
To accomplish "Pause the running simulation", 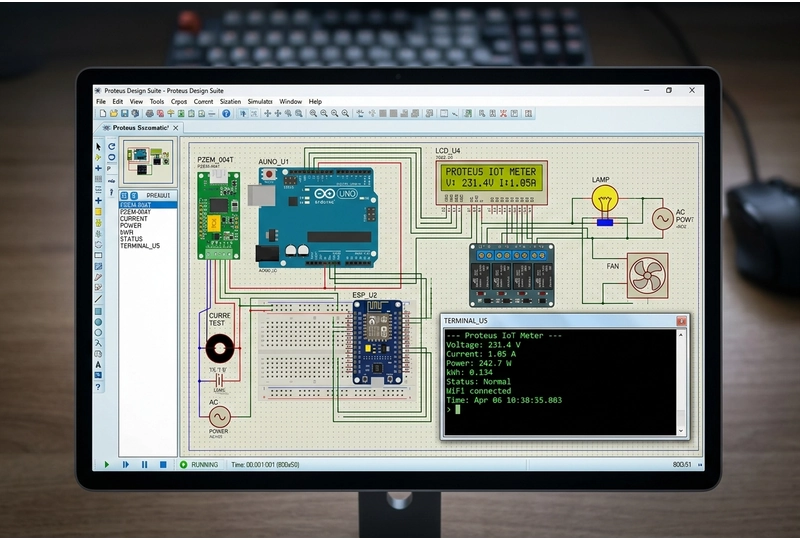I will pos(144,464).
